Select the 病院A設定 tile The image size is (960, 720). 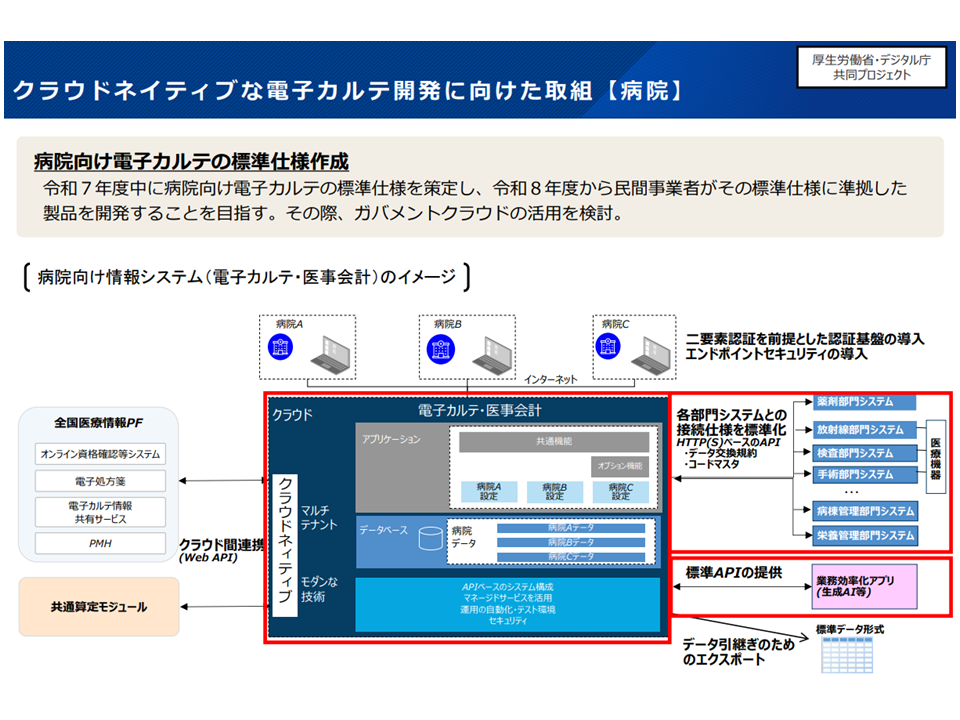pyautogui.click(x=488, y=491)
